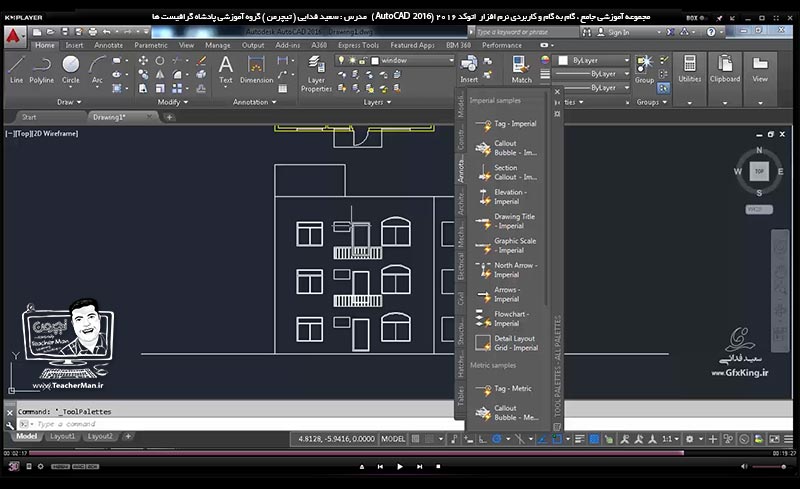800x489 pixels.
Task: Open Layer Properties manager
Action: 316,74
